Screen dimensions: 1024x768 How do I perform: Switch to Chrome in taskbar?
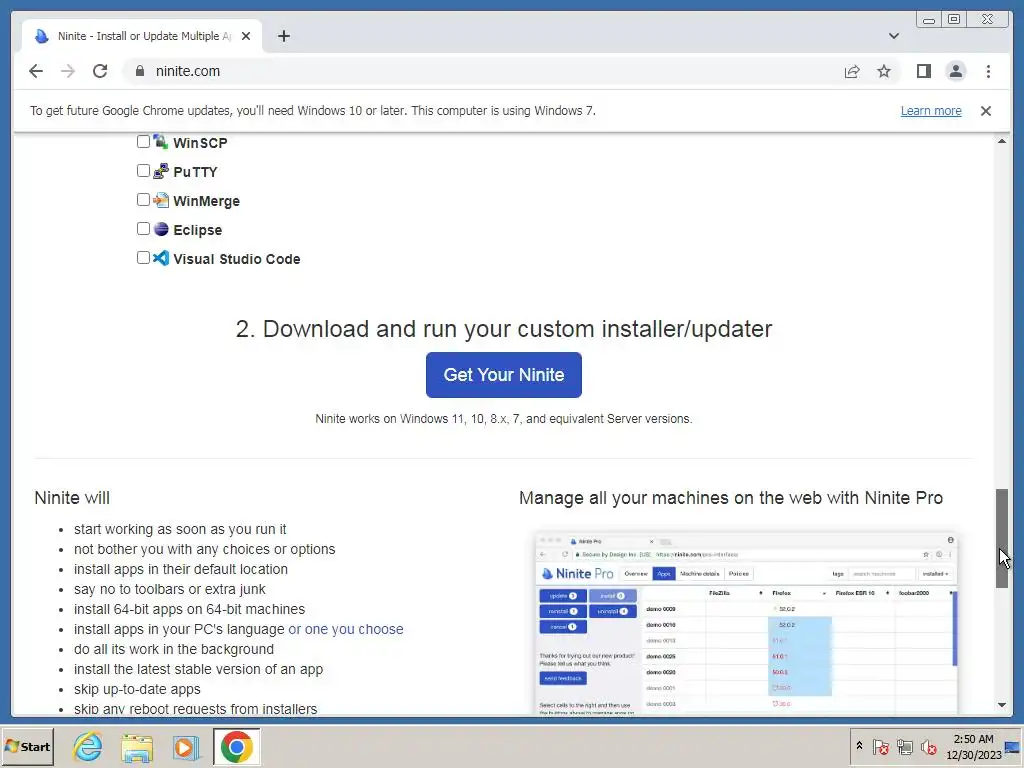click(236, 746)
